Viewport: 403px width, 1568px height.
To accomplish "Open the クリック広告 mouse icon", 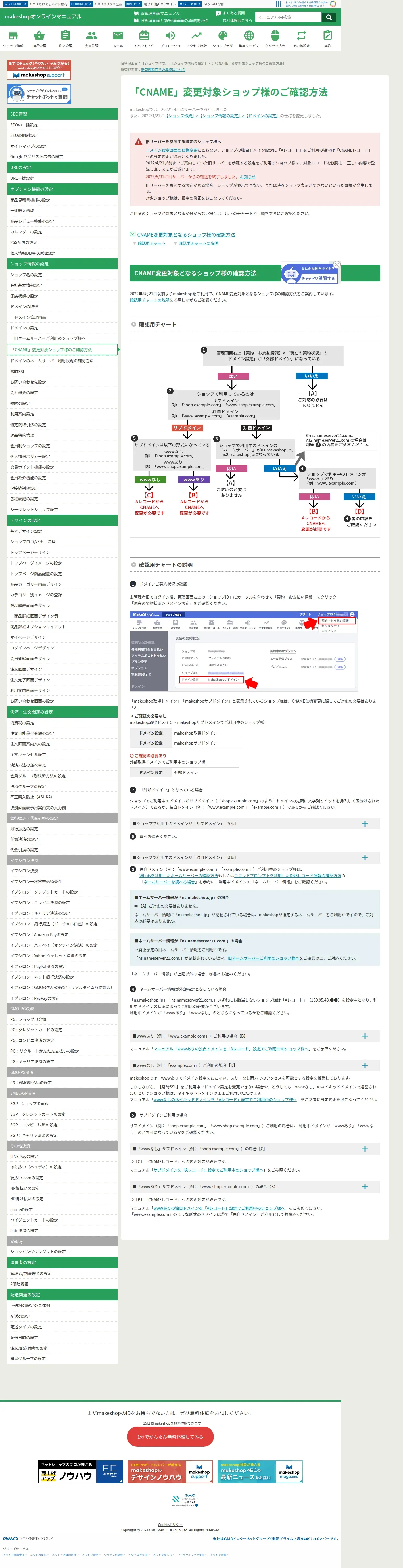I will click(275, 38).
